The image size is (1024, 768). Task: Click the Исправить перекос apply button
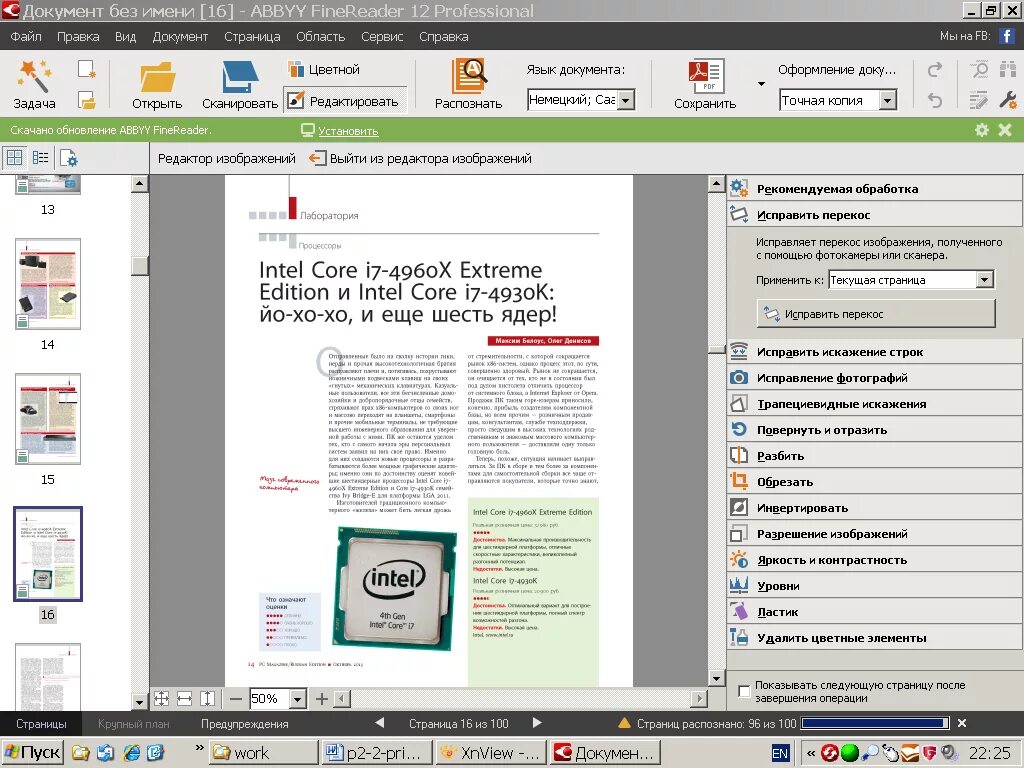(x=876, y=314)
